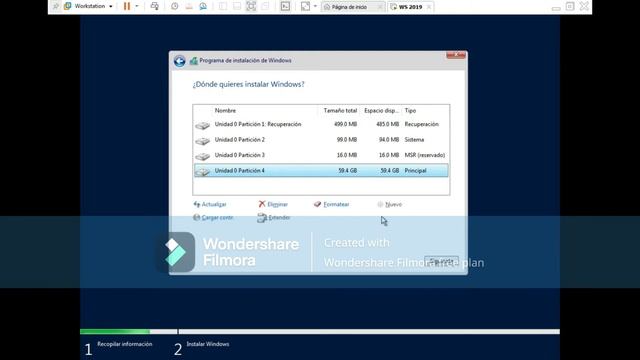Click the Cargar contr. link

[217, 218]
